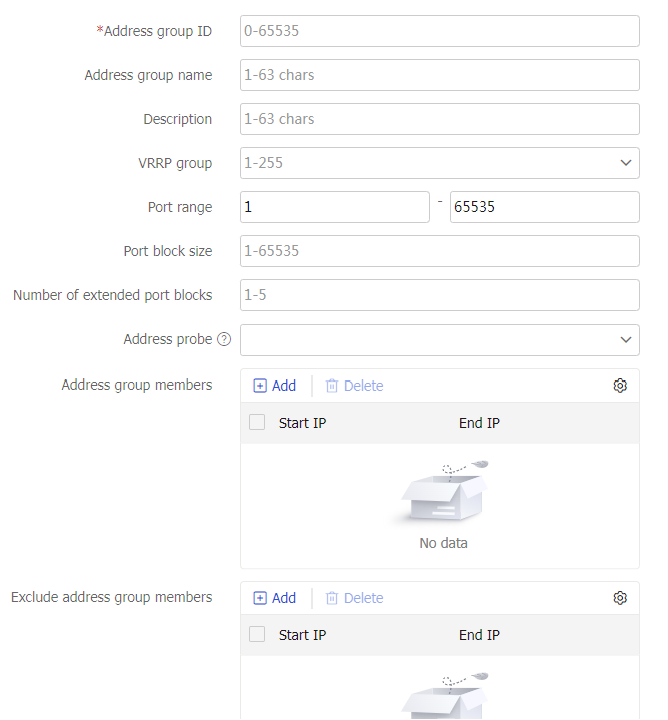
Task: Click the Port range end field
Action: click(544, 207)
